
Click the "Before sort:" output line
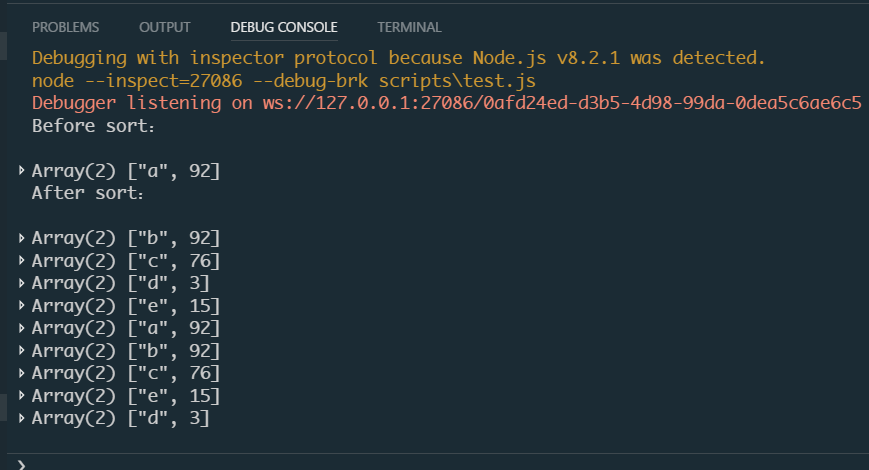(93, 126)
